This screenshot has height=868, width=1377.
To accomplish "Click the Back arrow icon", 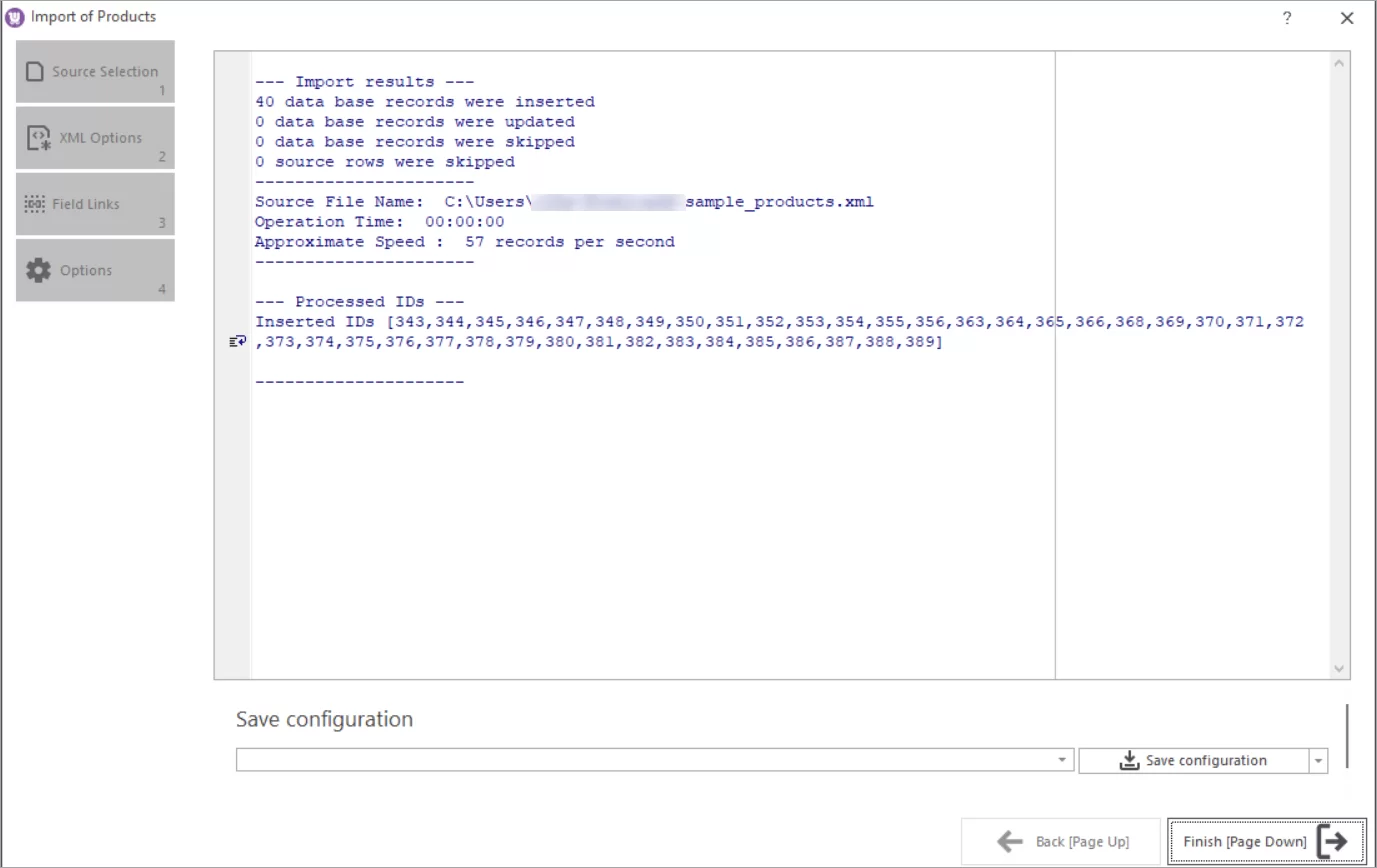I will point(1007,842).
